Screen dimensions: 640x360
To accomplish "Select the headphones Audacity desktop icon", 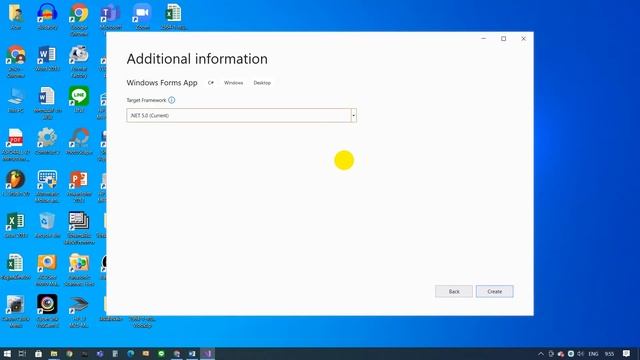I will (x=47, y=16).
